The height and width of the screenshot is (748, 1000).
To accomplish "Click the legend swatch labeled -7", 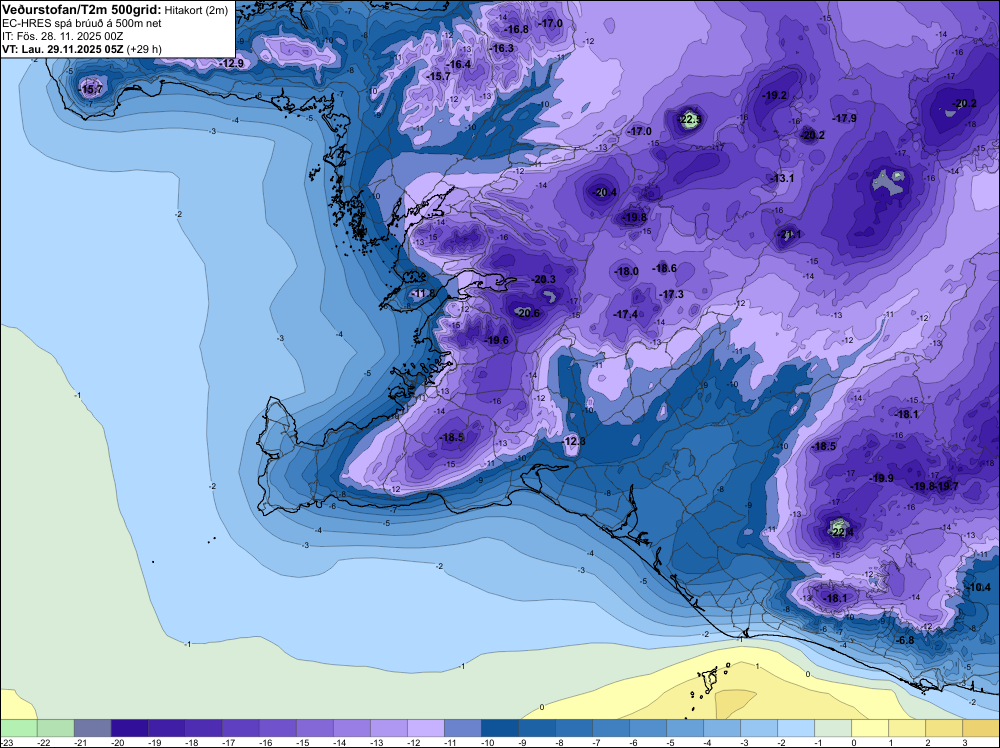I will coord(610,728).
